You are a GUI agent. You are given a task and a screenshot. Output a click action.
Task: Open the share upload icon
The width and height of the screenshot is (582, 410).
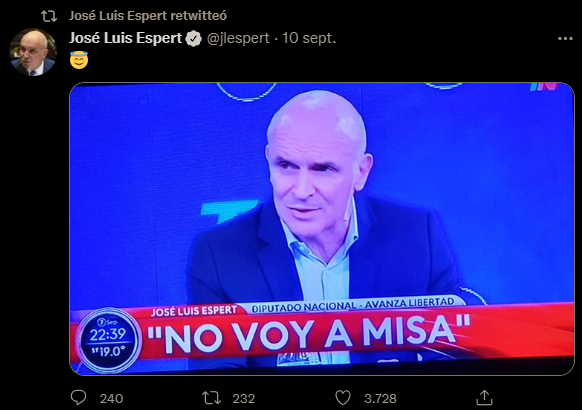pos(484,398)
